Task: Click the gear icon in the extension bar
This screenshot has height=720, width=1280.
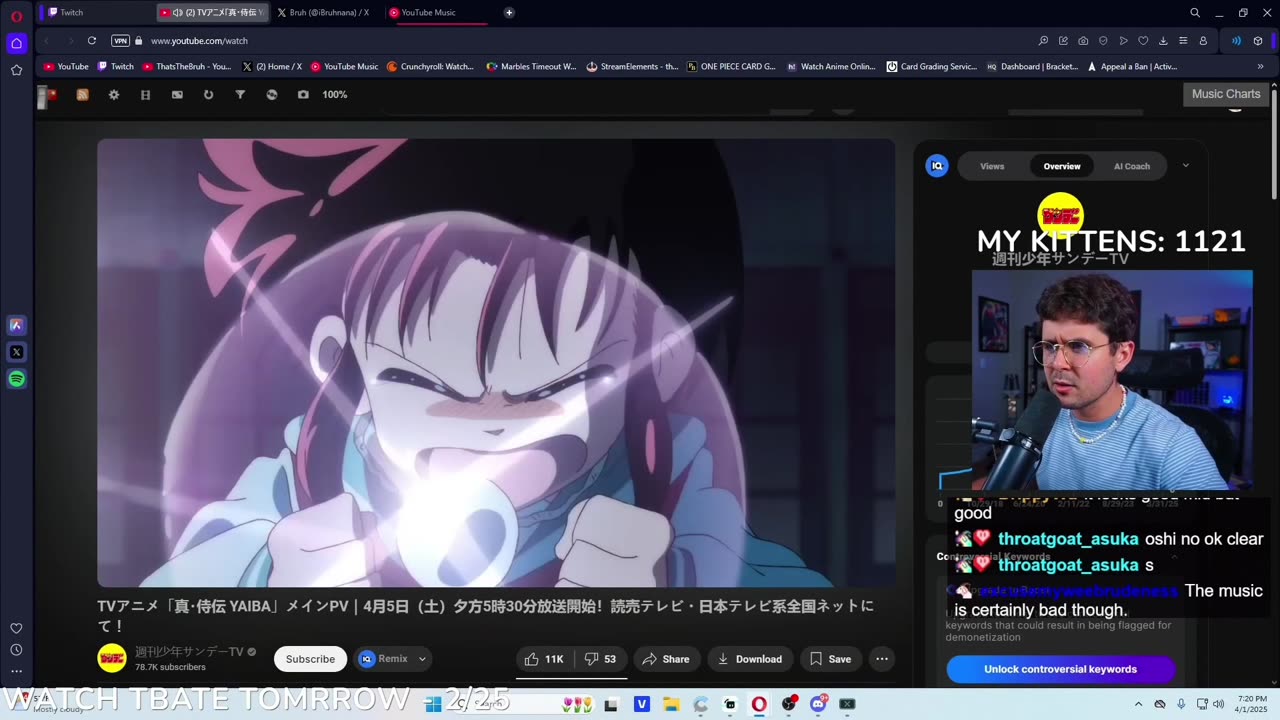Action: click(114, 95)
